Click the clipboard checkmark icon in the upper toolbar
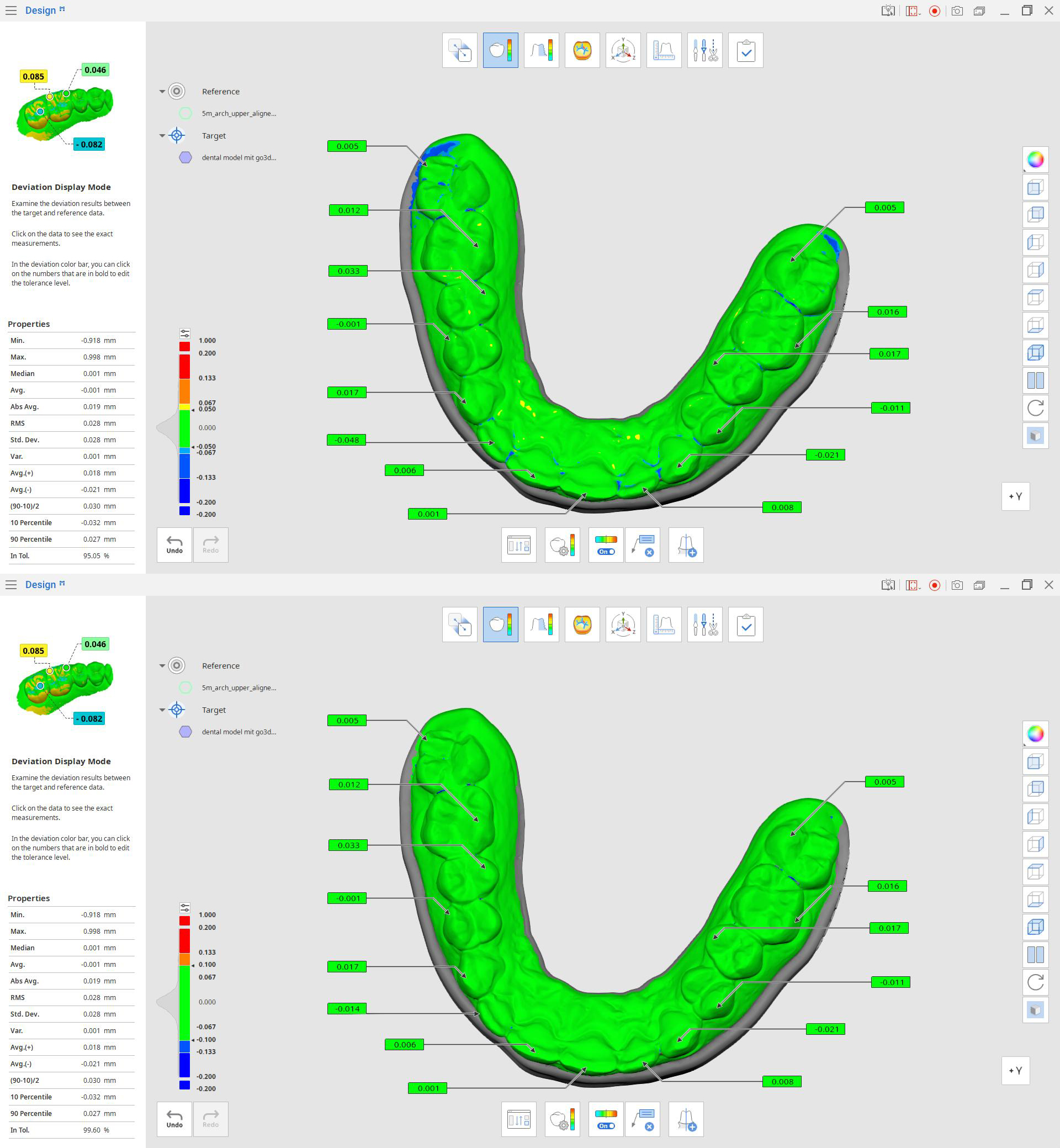1060x1148 pixels. 745,50
